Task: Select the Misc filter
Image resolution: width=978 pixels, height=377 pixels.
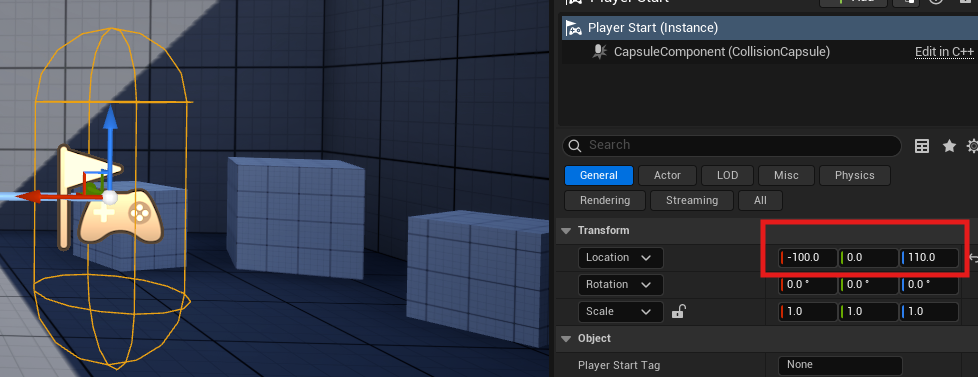Action: pos(786,175)
